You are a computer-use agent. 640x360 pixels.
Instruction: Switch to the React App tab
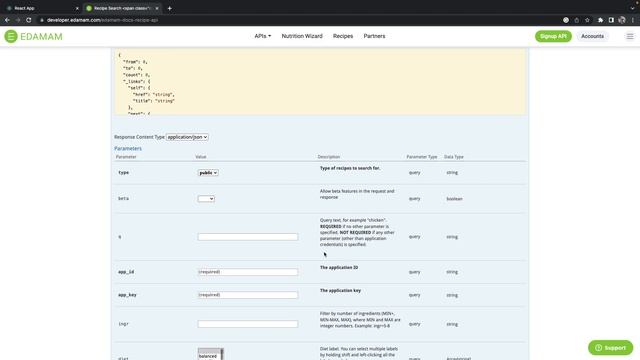pyautogui.click(x=41, y=8)
